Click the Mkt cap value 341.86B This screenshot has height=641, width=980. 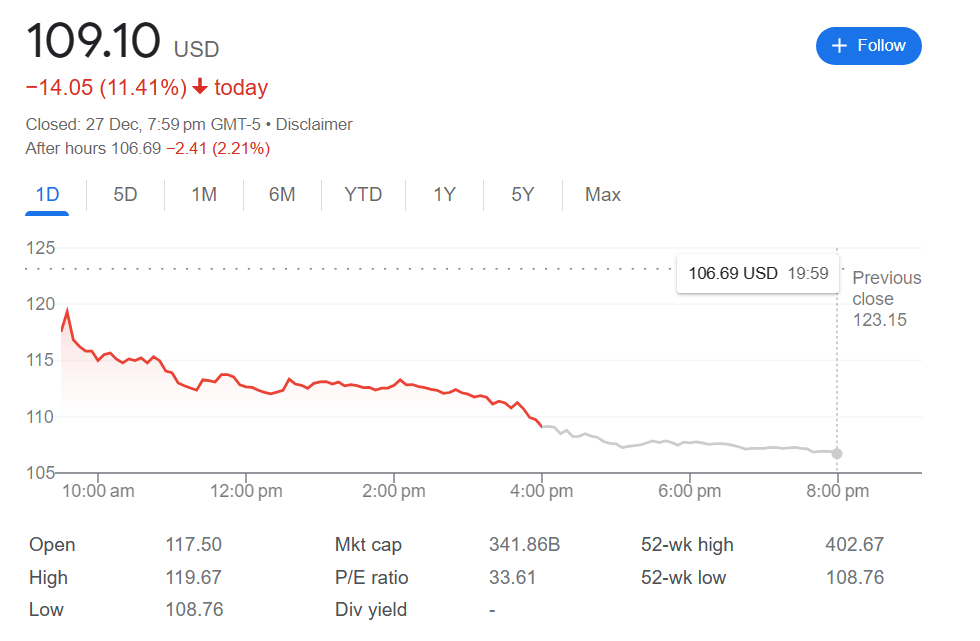coord(524,545)
